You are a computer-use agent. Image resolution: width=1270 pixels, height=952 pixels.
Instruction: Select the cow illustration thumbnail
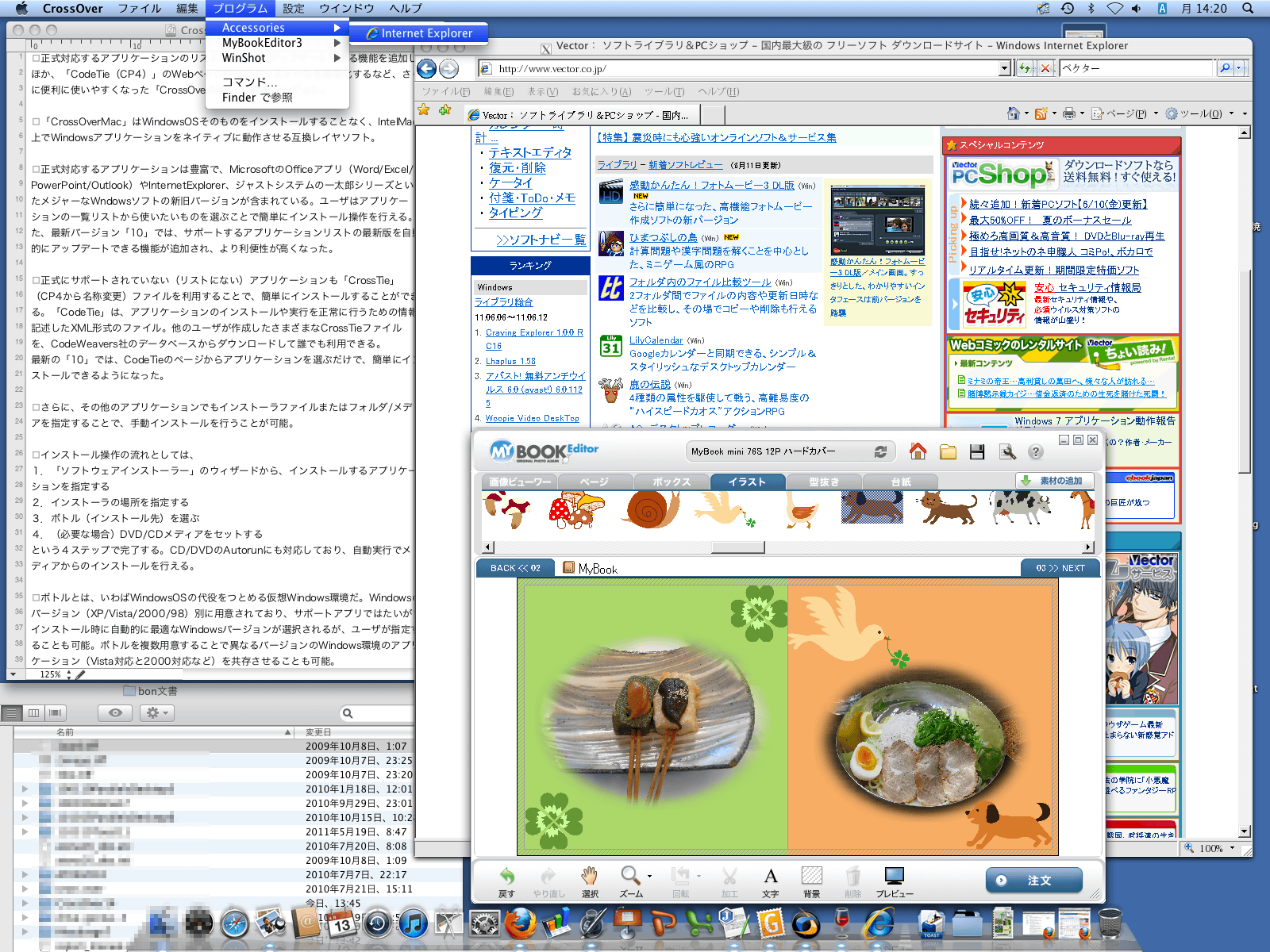(x=1021, y=509)
